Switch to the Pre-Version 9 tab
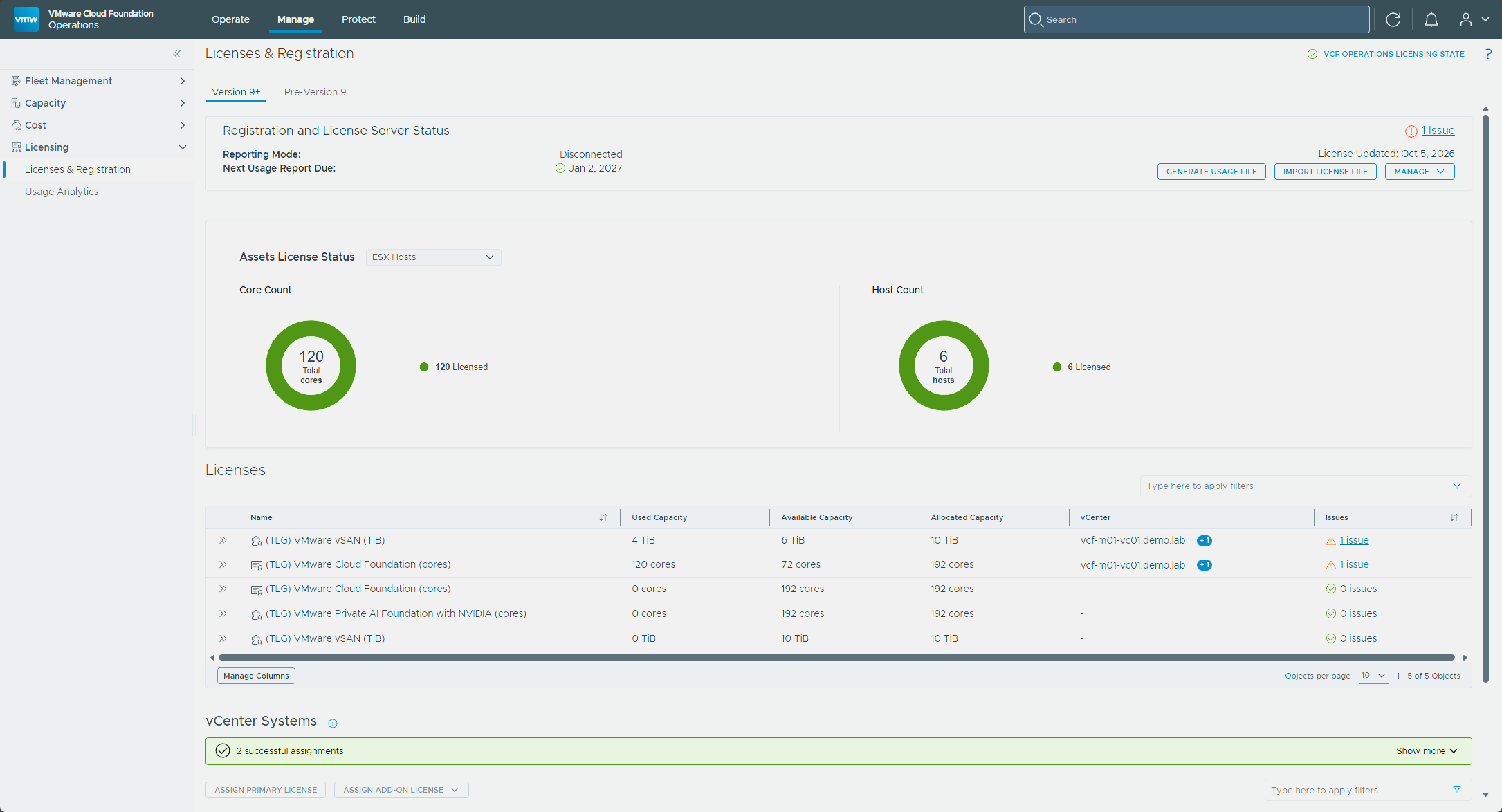 click(x=315, y=92)
